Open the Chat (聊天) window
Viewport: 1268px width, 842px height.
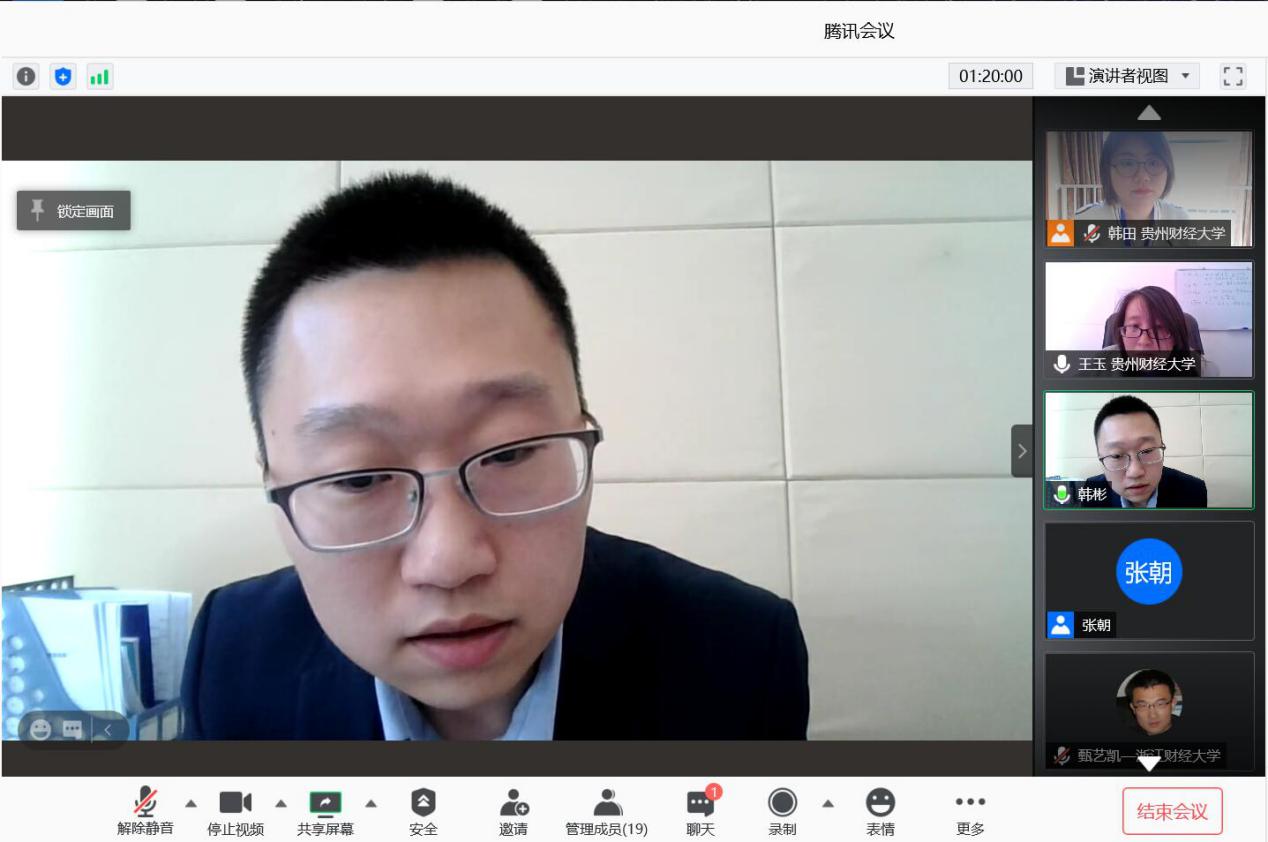point(700,810)
